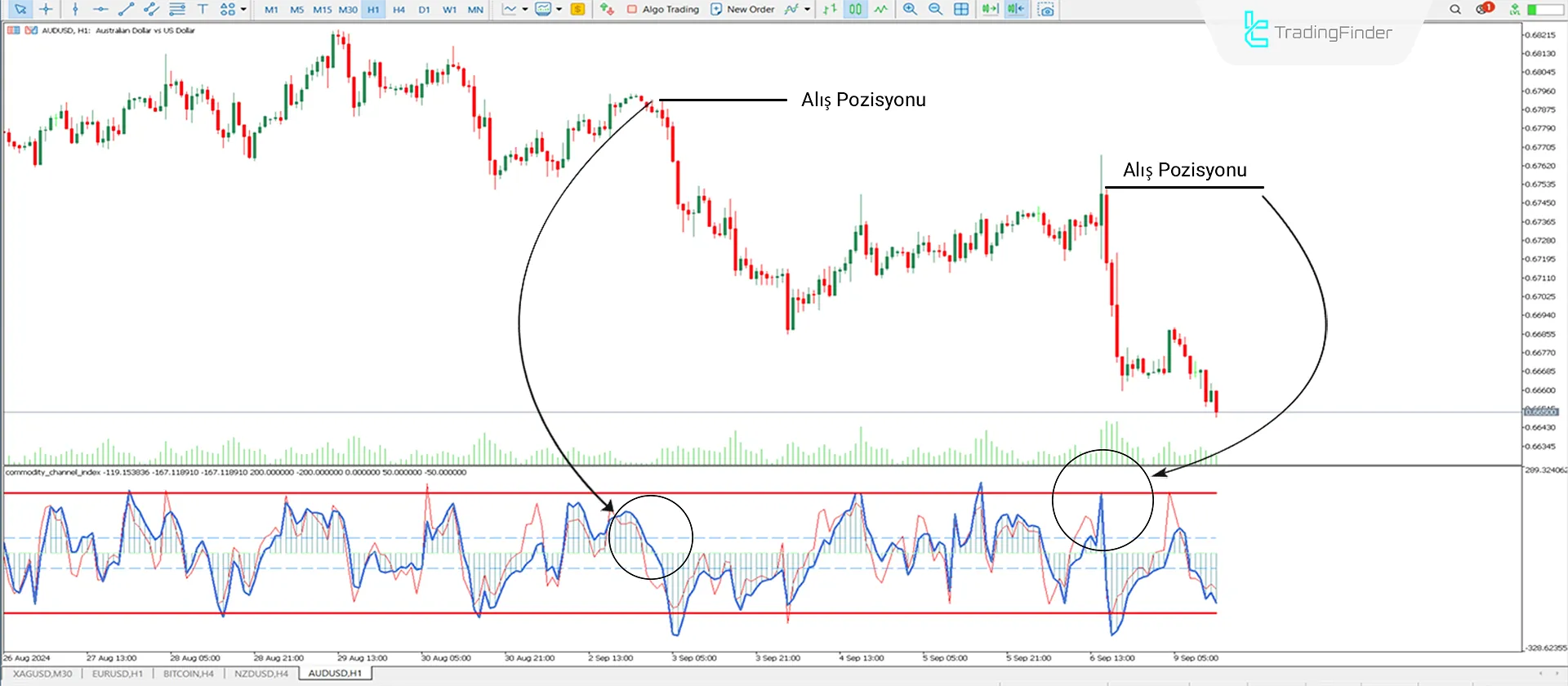The image size is (1568, 686).
Task: Take a chart screenshot with camera icon
Action: click(x=1045, y=9)
